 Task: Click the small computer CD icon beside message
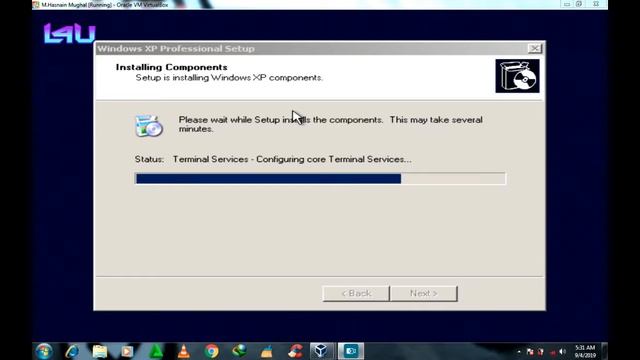pyautogui.click(x=149, y=125)
